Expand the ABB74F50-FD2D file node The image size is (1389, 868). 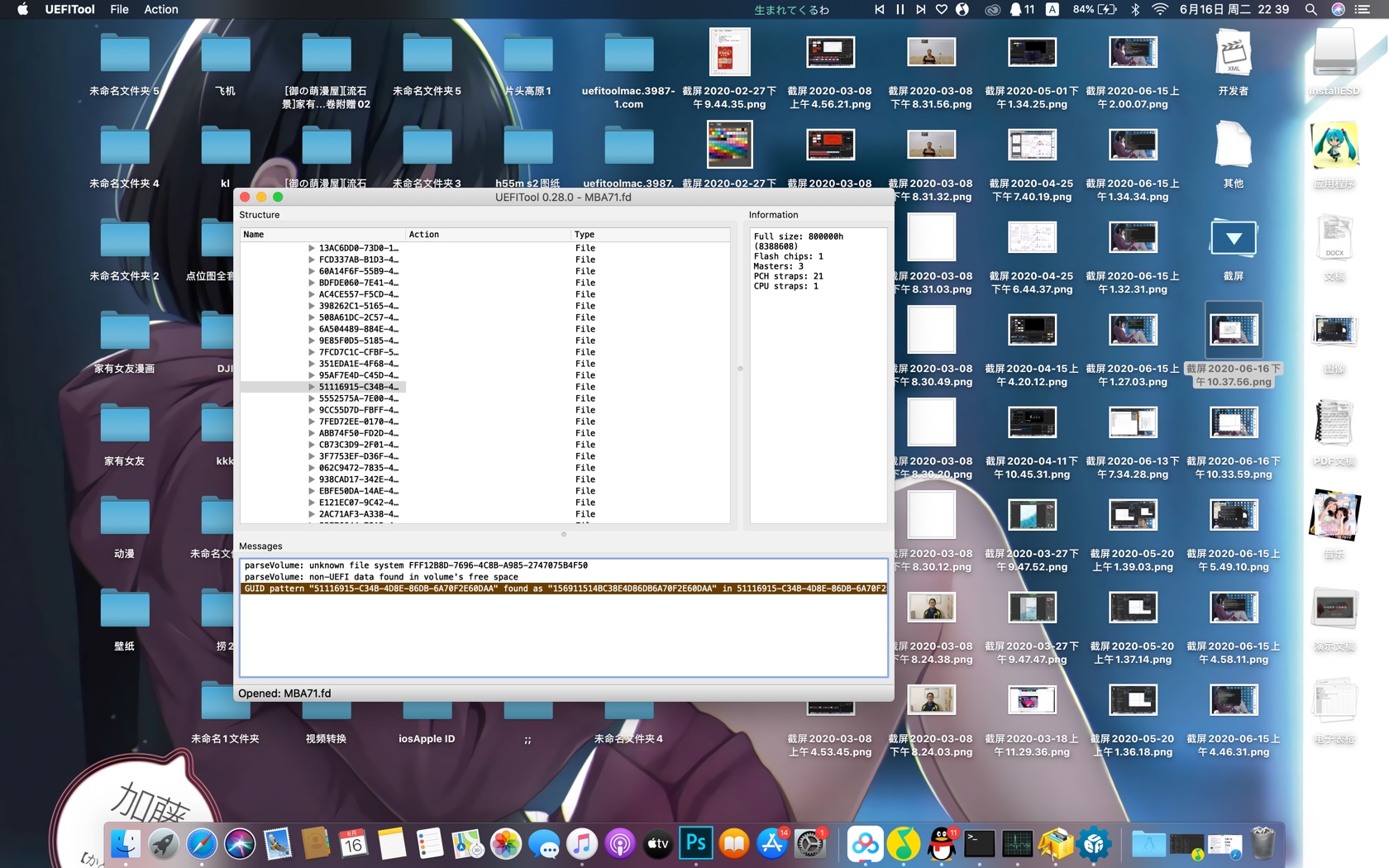click(x=312, y=433)
